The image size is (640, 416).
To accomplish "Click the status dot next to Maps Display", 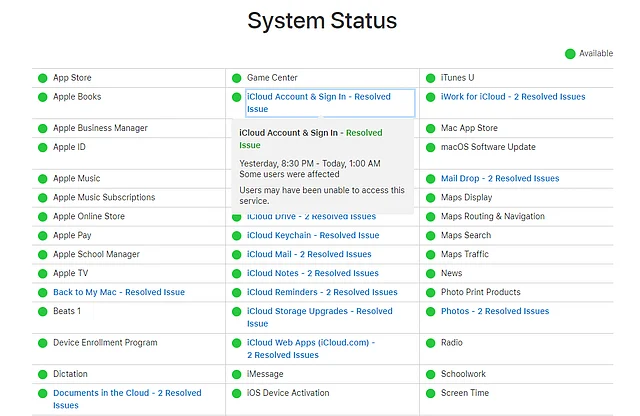I will point(430,198).
